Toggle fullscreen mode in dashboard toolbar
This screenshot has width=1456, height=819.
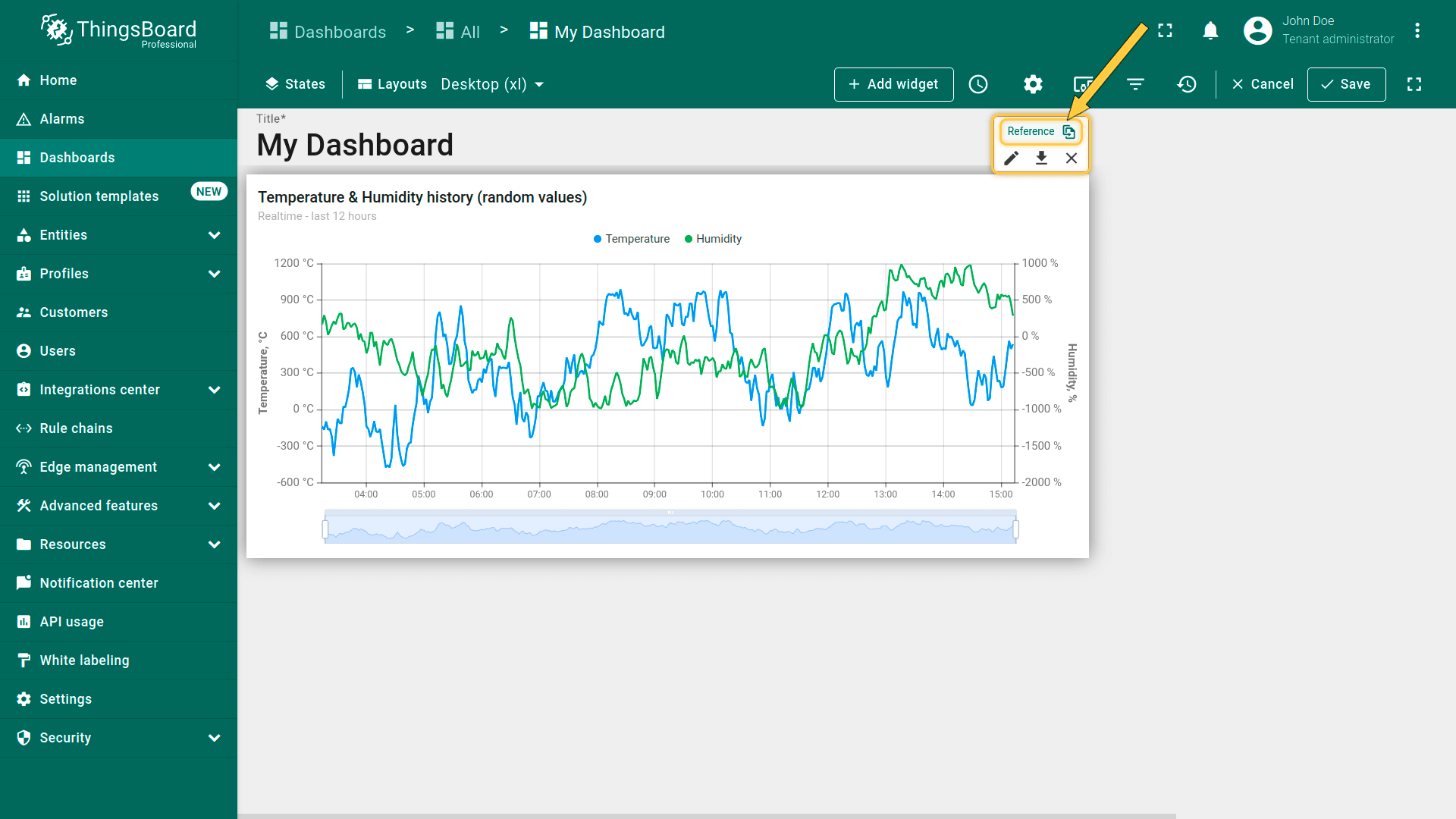point(1414,84)
